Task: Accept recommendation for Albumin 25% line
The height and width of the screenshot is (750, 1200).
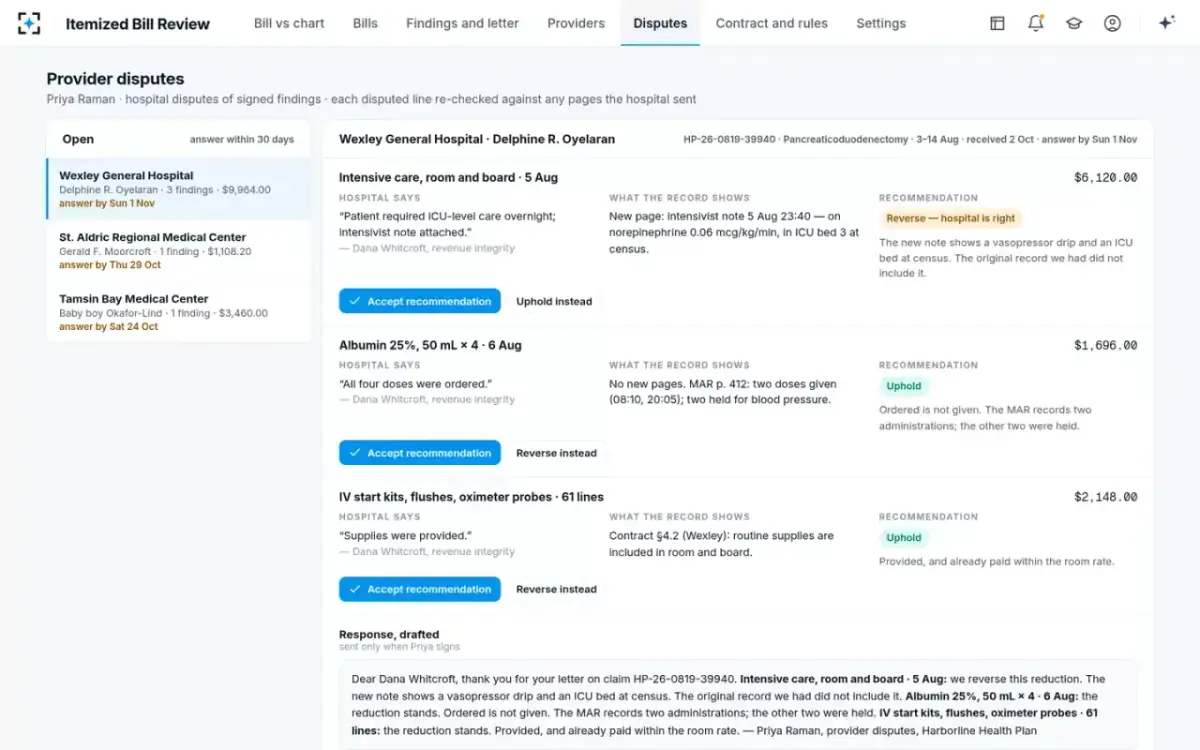Action: coord(420,453)
